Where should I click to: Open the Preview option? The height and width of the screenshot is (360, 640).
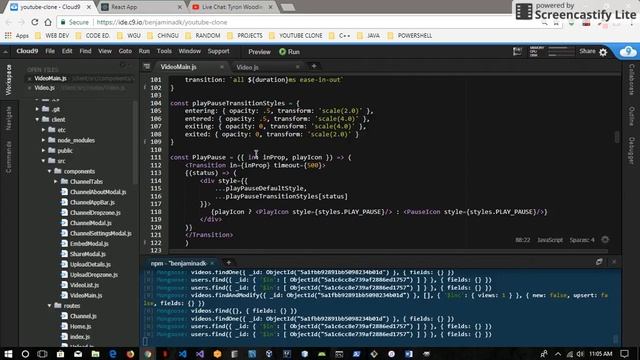click(x=259, y=52)
